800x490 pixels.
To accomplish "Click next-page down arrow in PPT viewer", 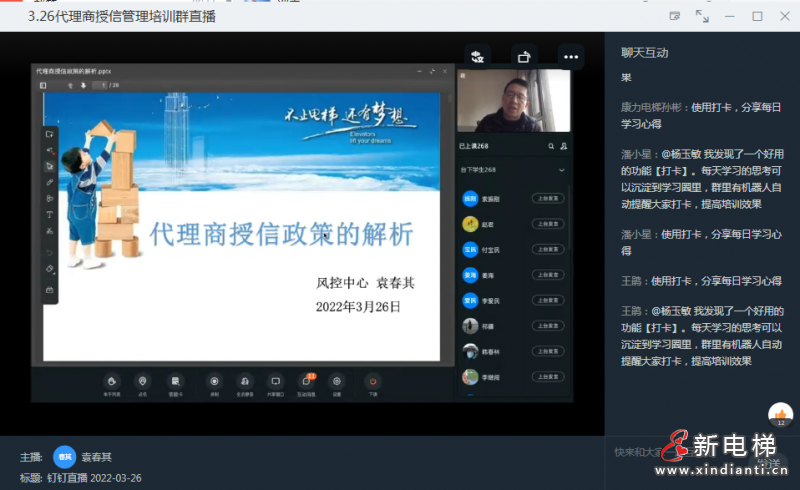I will (x=83, y=86).
